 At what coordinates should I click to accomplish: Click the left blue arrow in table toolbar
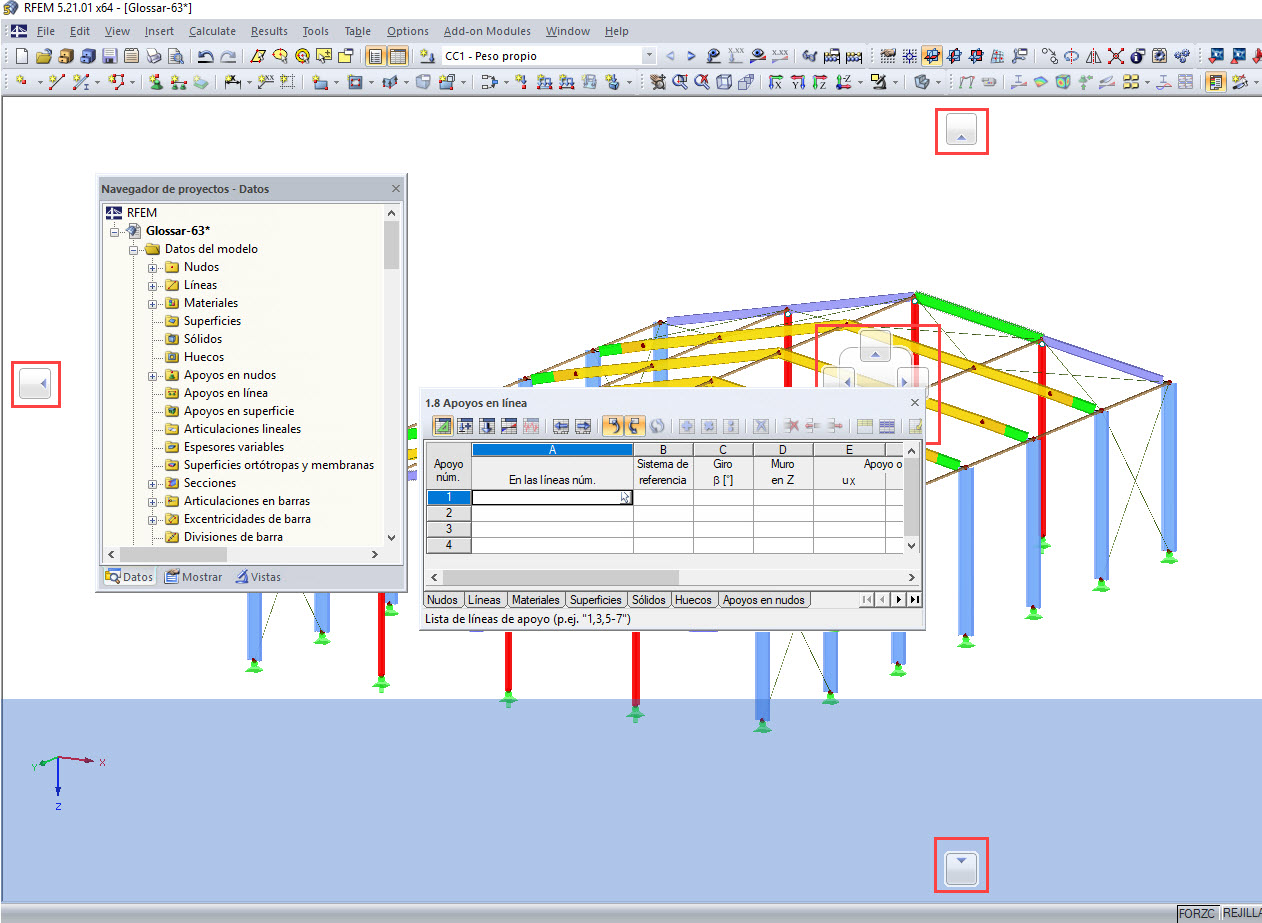pyautogui.click(x=561, y=426)
